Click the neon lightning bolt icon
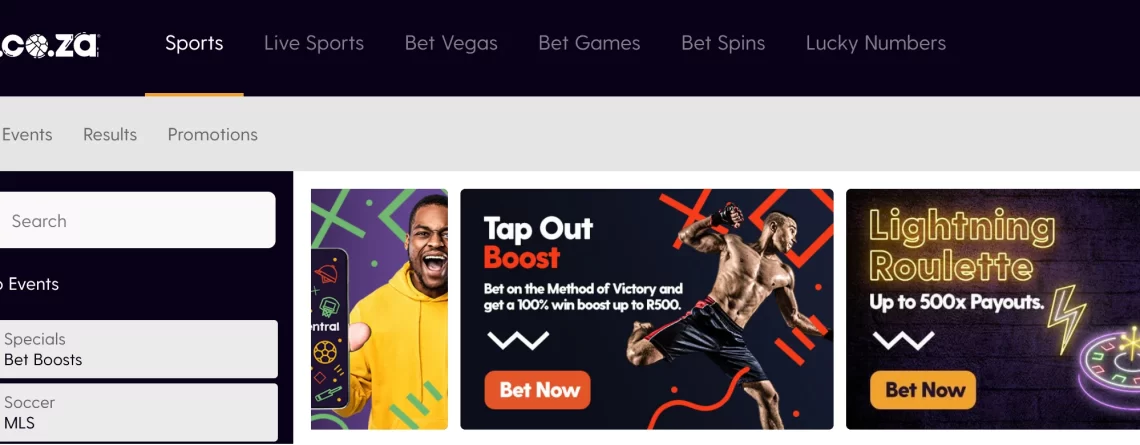Screen dimensions: 1140x445 click(1066, 318)
